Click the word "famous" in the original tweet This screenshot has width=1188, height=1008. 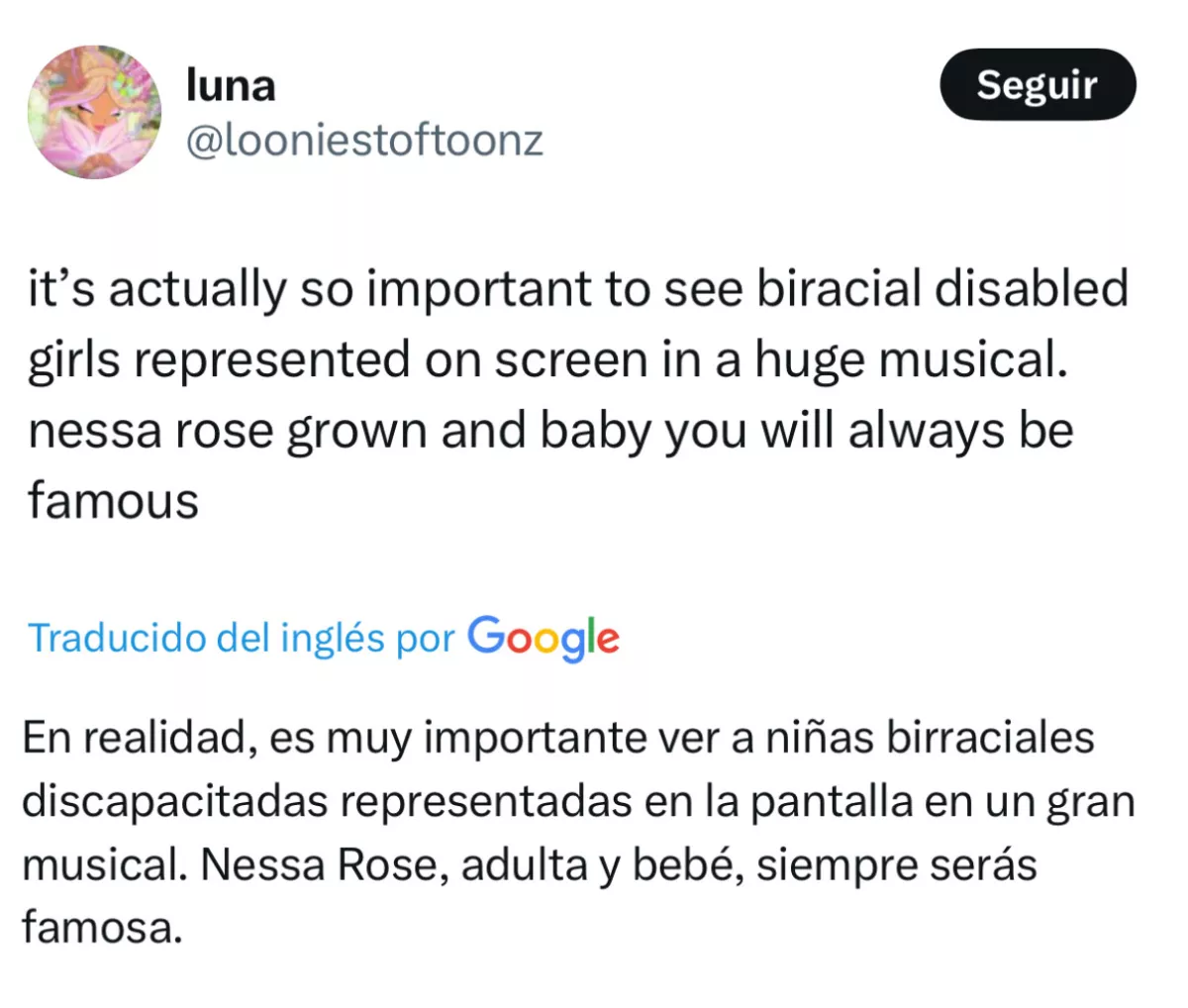pyautogui.click(x=113, y=501)
